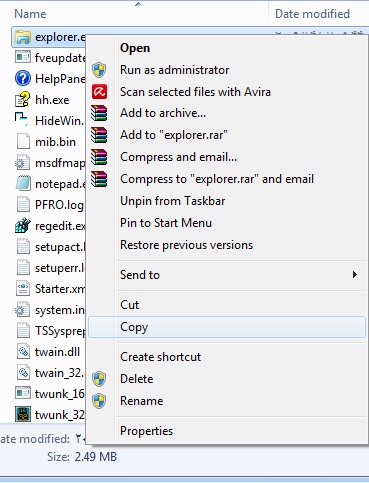369x483 pixels.
Task: Choose Copy from the context menu
Action: coord(227,327)
